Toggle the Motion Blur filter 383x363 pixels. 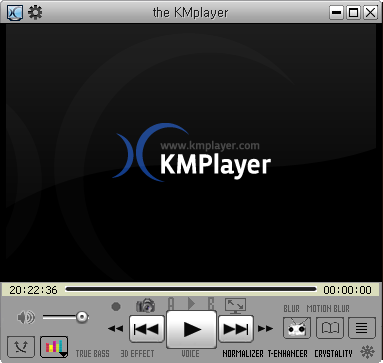(x=328, y=309)
